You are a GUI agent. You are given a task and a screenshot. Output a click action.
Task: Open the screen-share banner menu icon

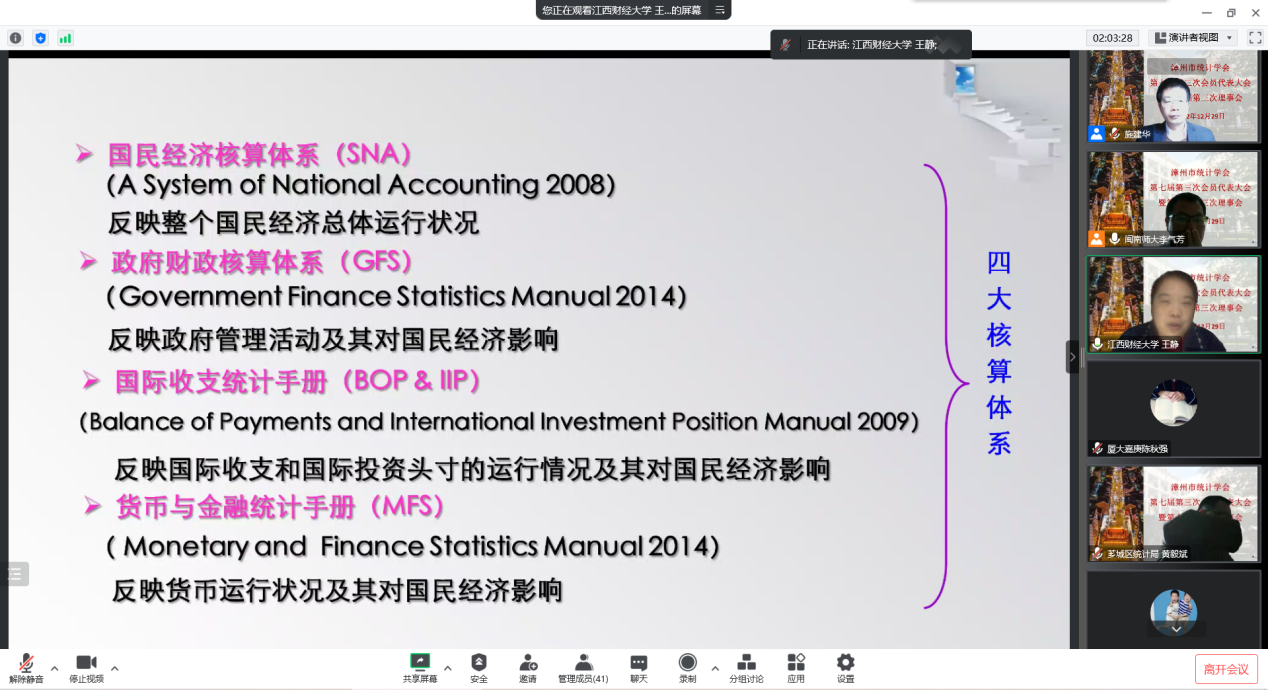(720, 10)
